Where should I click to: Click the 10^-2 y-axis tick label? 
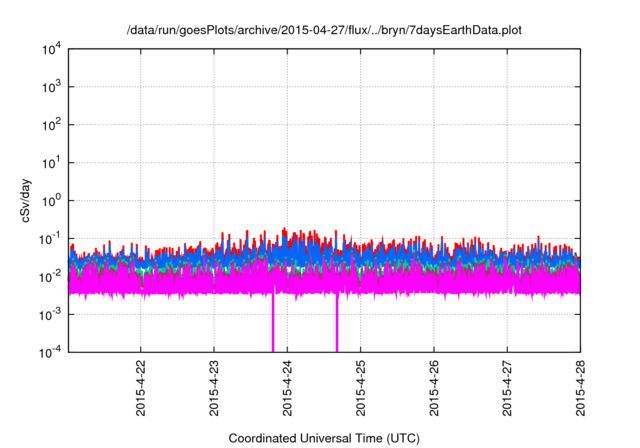point(50,277)
